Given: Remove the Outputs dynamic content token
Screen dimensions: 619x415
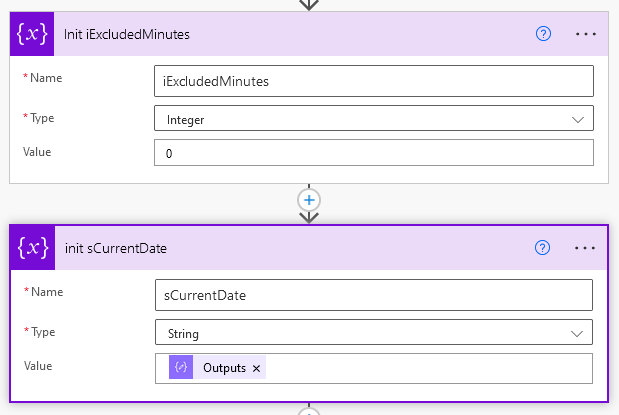Looking at the screenshot, I should [x=257, y=369].
